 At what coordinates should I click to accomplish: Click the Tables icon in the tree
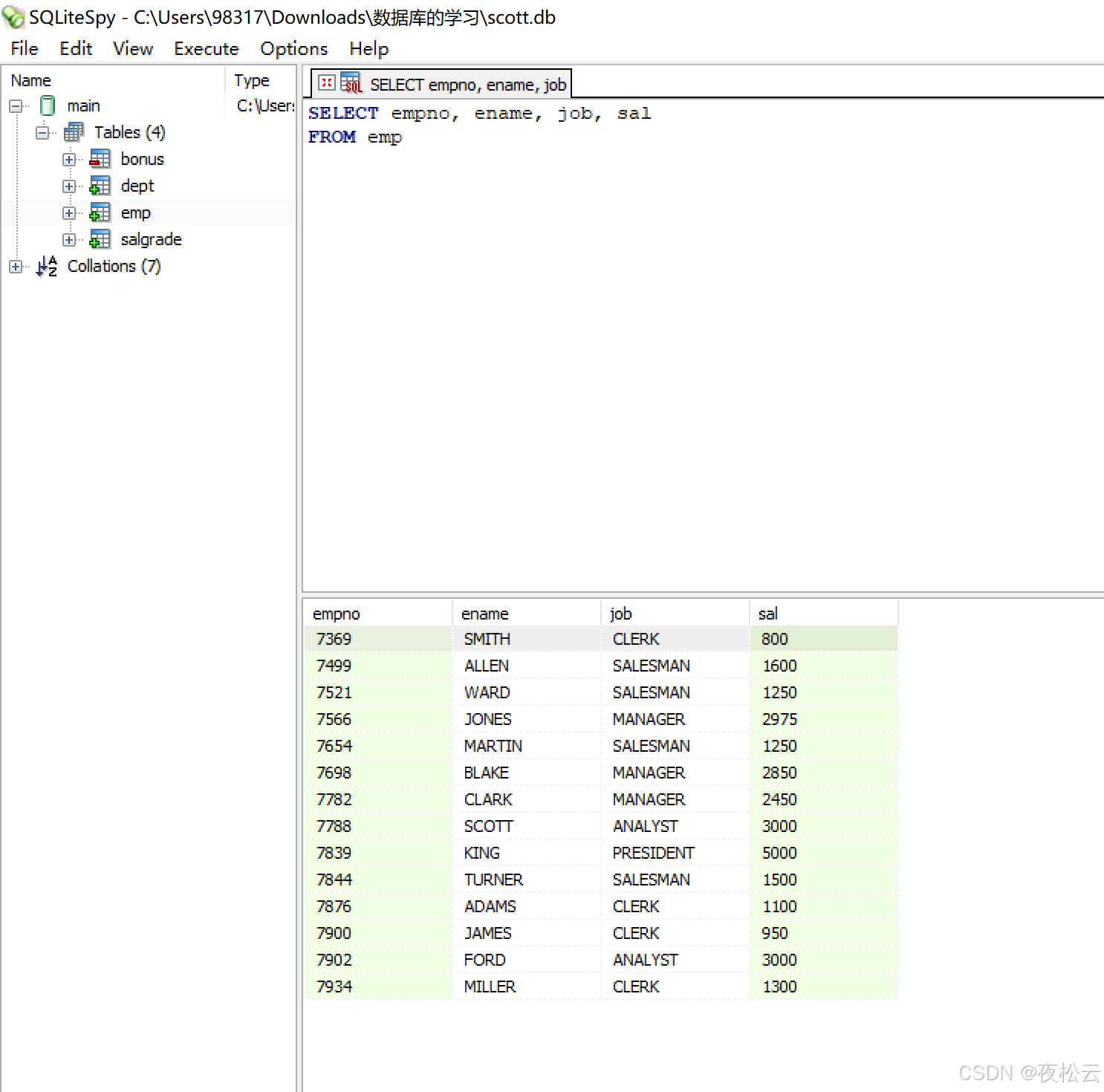(x=73, y=131)
